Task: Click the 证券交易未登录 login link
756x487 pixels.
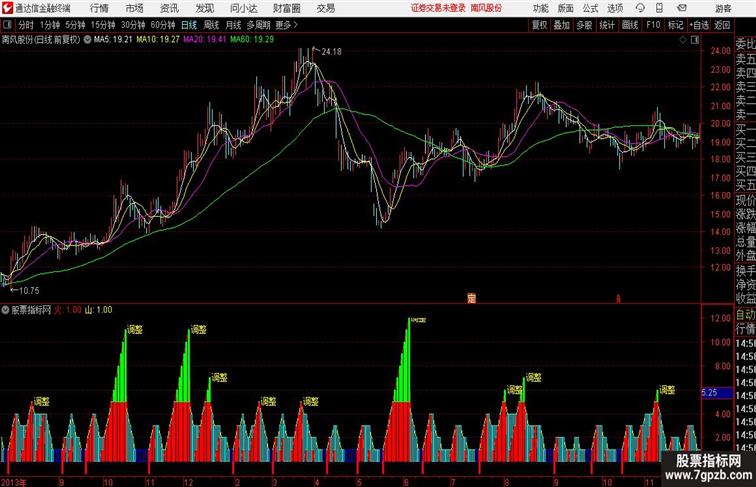Action: click(x=438, y=8)
